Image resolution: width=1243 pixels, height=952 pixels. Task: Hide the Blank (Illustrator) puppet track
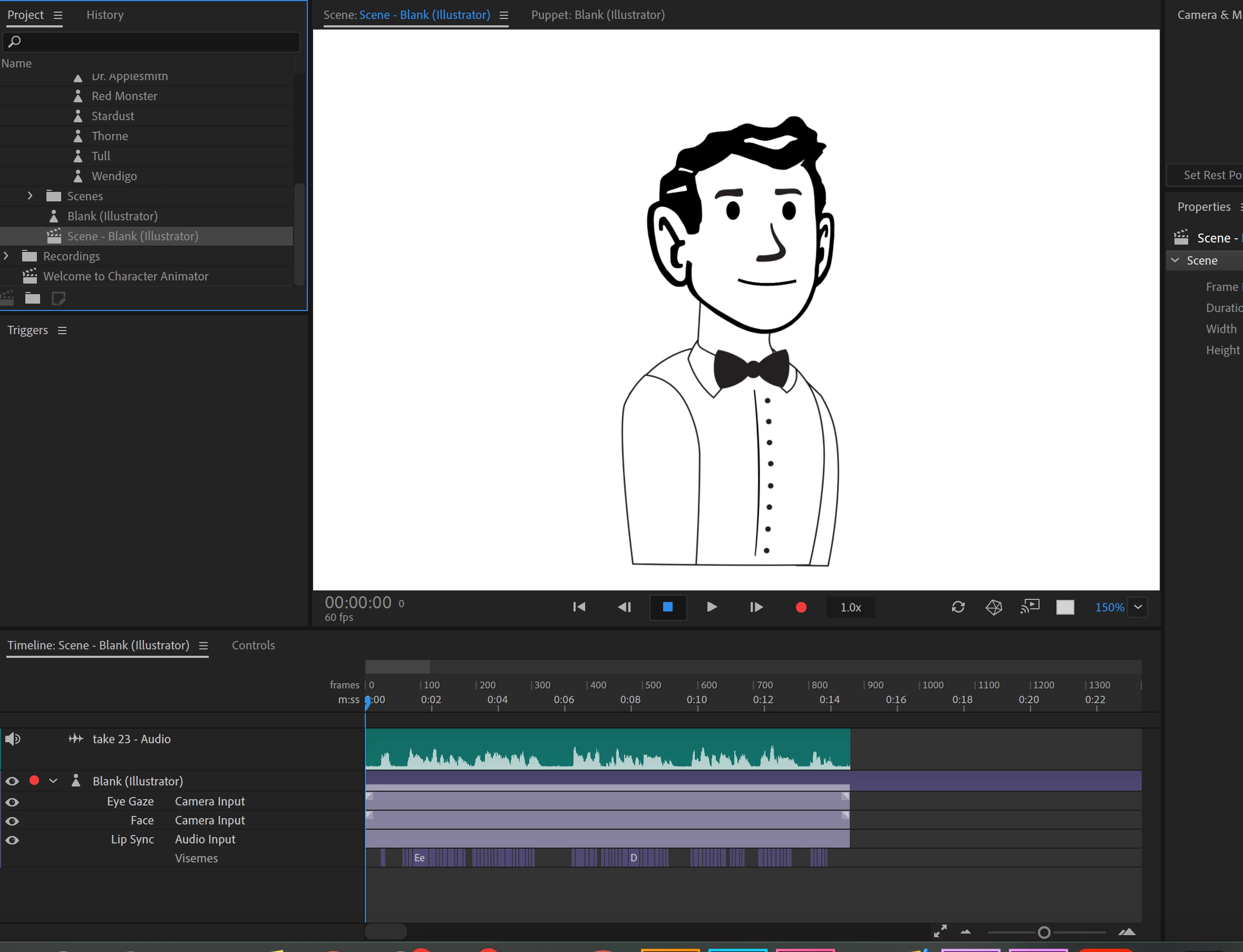pos(12,781)
